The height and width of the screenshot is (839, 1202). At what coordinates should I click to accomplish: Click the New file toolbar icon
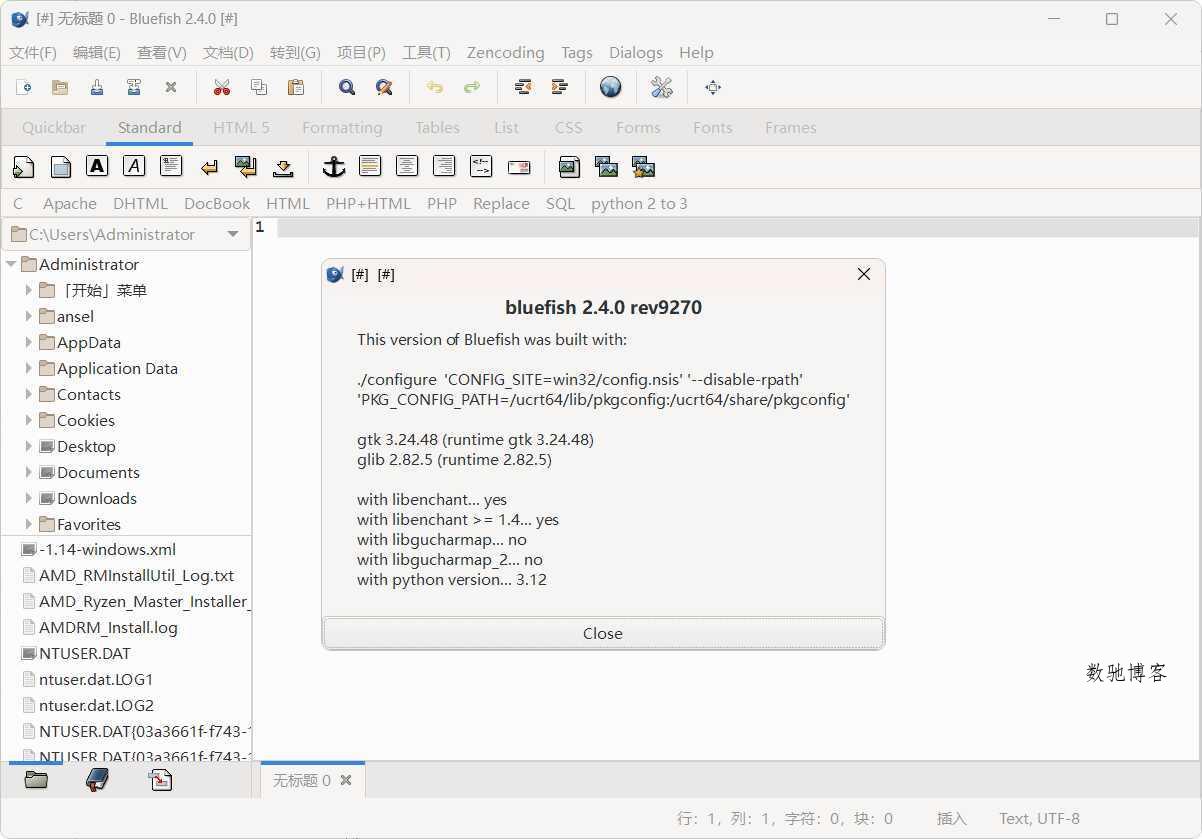pos(23,87)
